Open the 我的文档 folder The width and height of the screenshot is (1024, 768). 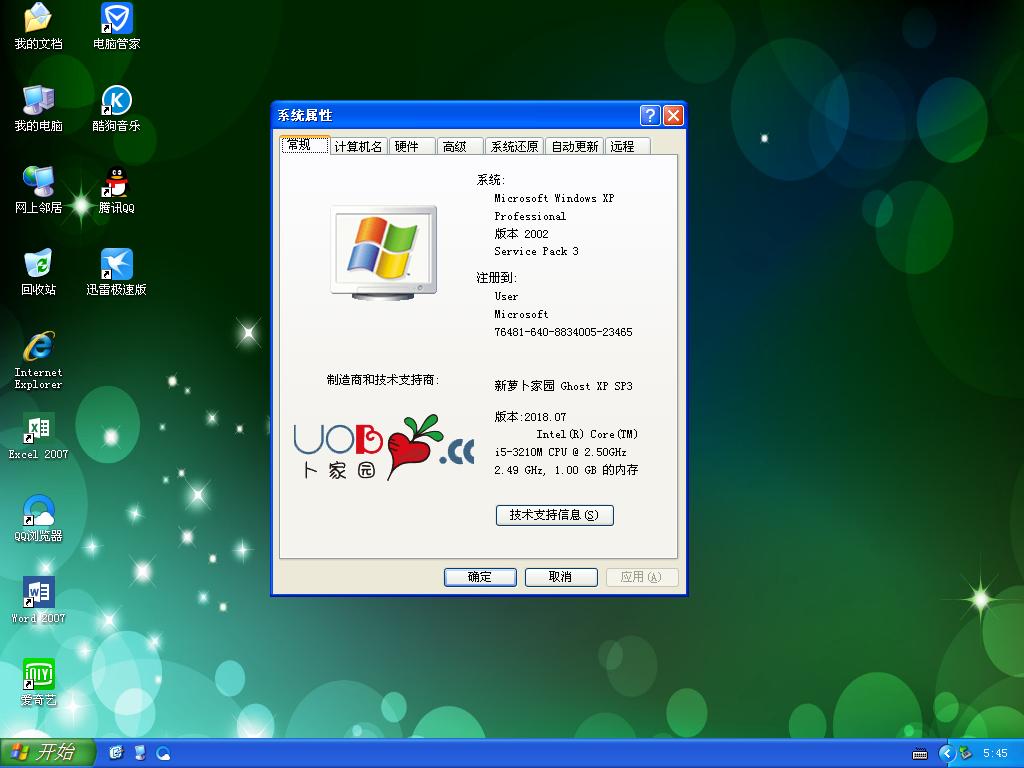pos(38,25)
